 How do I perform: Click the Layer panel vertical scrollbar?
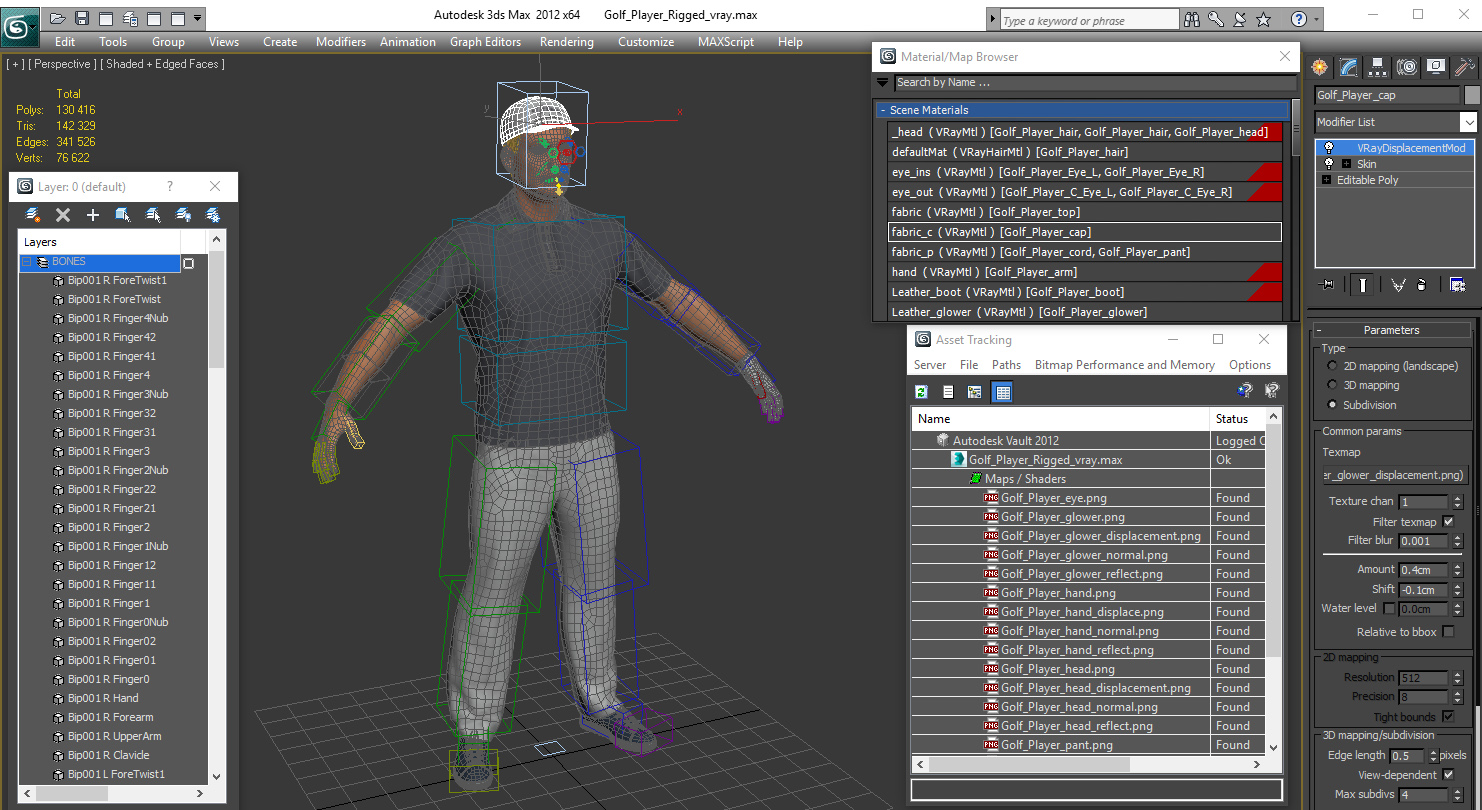pos(216,510)
